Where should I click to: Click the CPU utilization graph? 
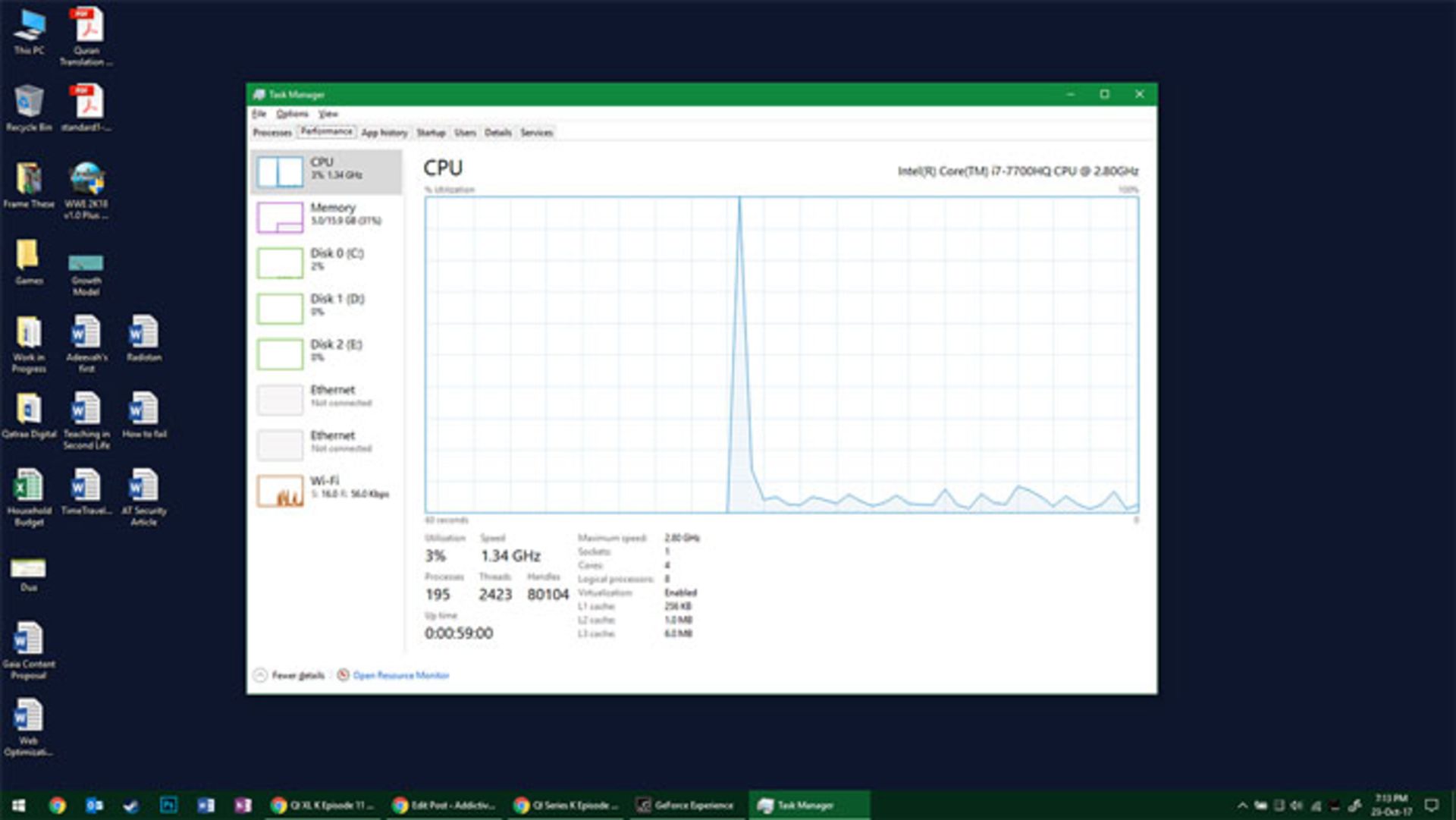781,355
